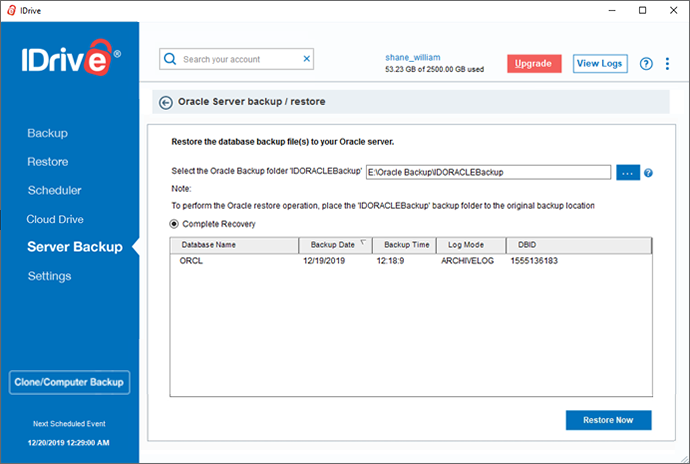690x464 pixels.
Task: Click the DBID column header
Action: pyautogui.click(x=579, y=245)
